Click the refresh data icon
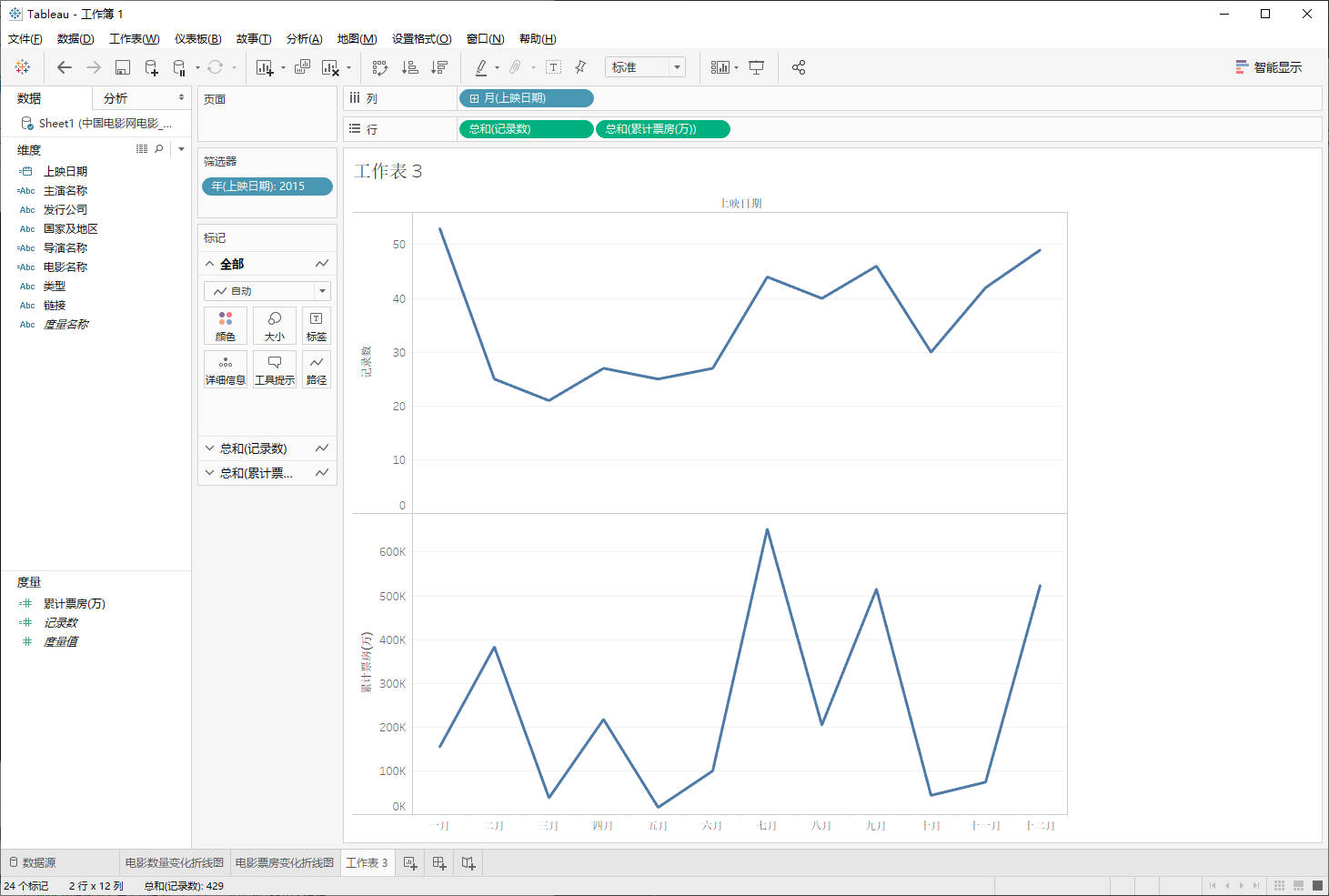 point(215,67)
